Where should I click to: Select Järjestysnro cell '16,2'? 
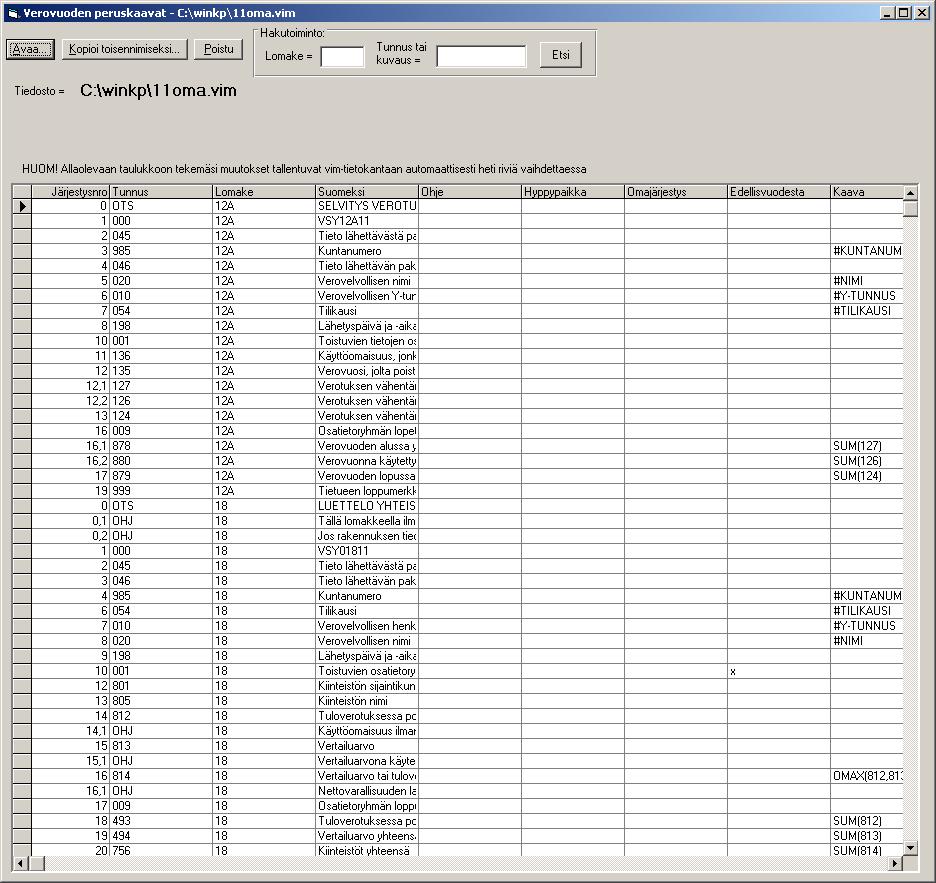70,461
